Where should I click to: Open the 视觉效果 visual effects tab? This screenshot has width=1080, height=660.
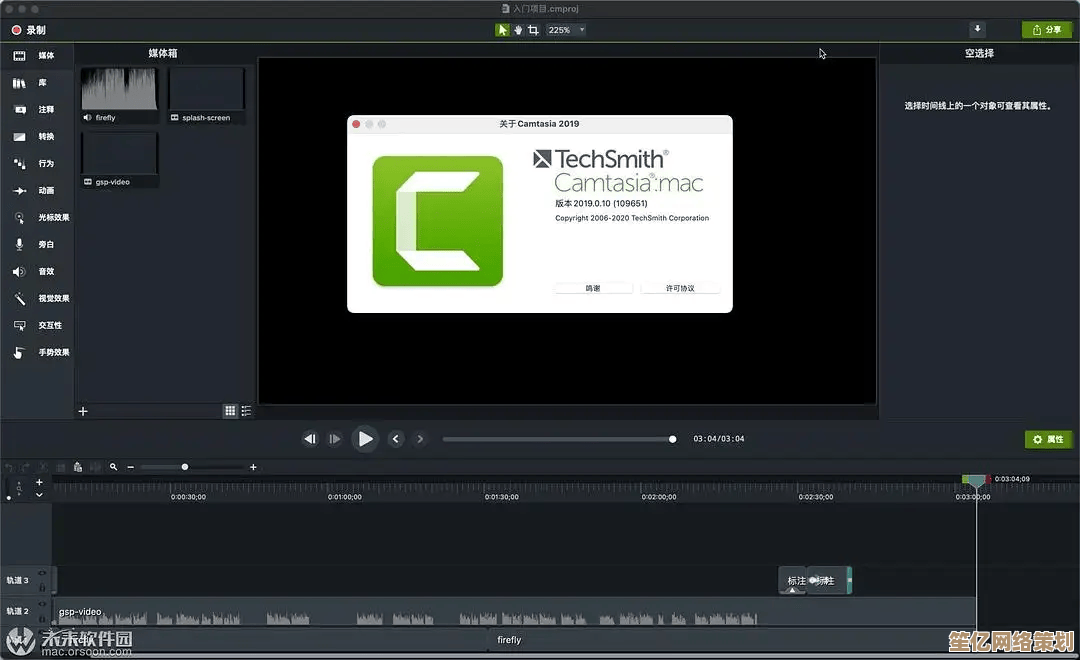pyautogui.click(x=36, y=298)
